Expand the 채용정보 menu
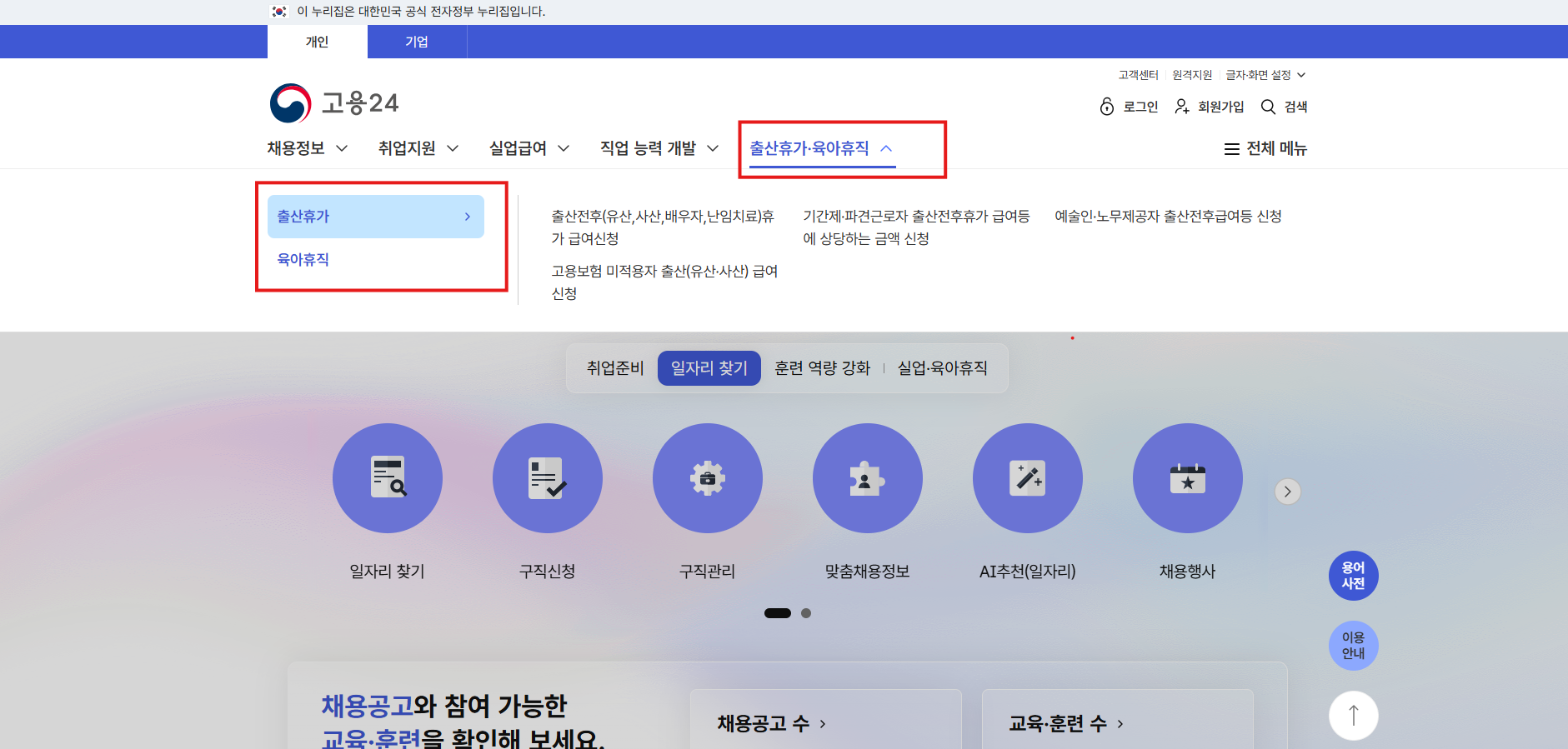This screenshot has height=749, width=1568. pos(308,148)
